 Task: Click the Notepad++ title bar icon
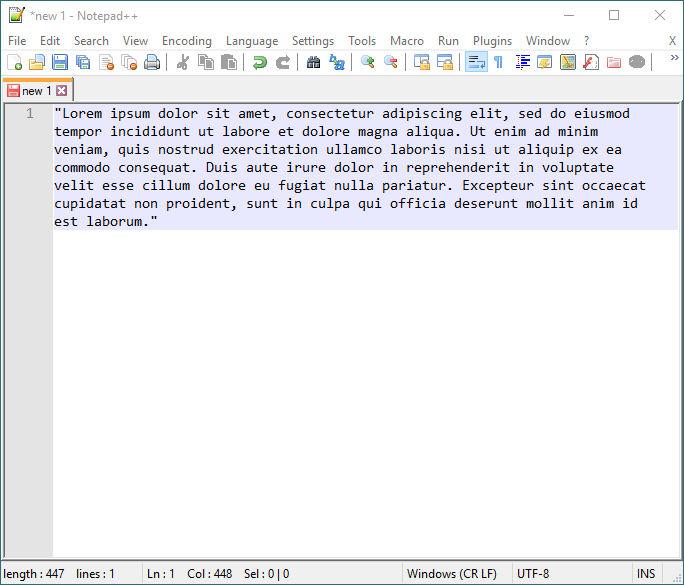coord(17,15)
